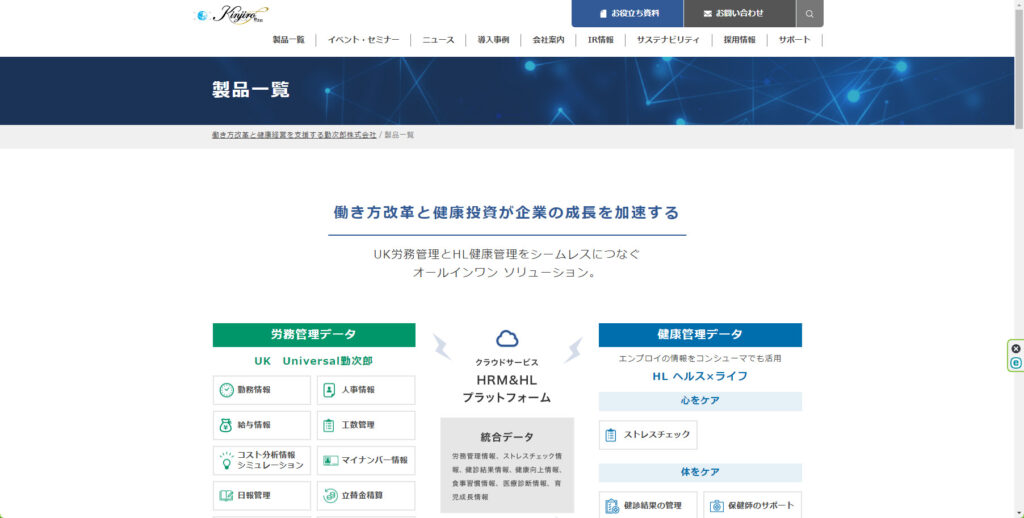Open 導入事例 from the navigation bar
Screen dimensions: 1024x518
493,40
